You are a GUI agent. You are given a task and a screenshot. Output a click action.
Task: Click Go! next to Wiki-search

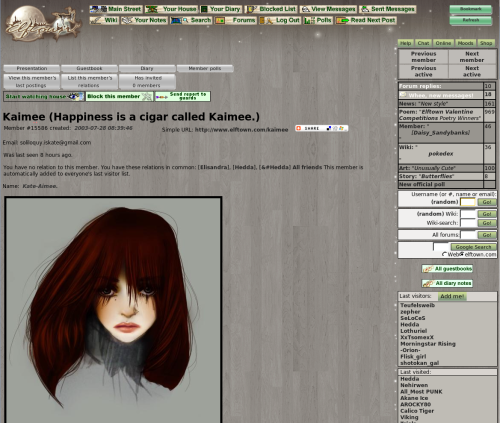(487, 223)
